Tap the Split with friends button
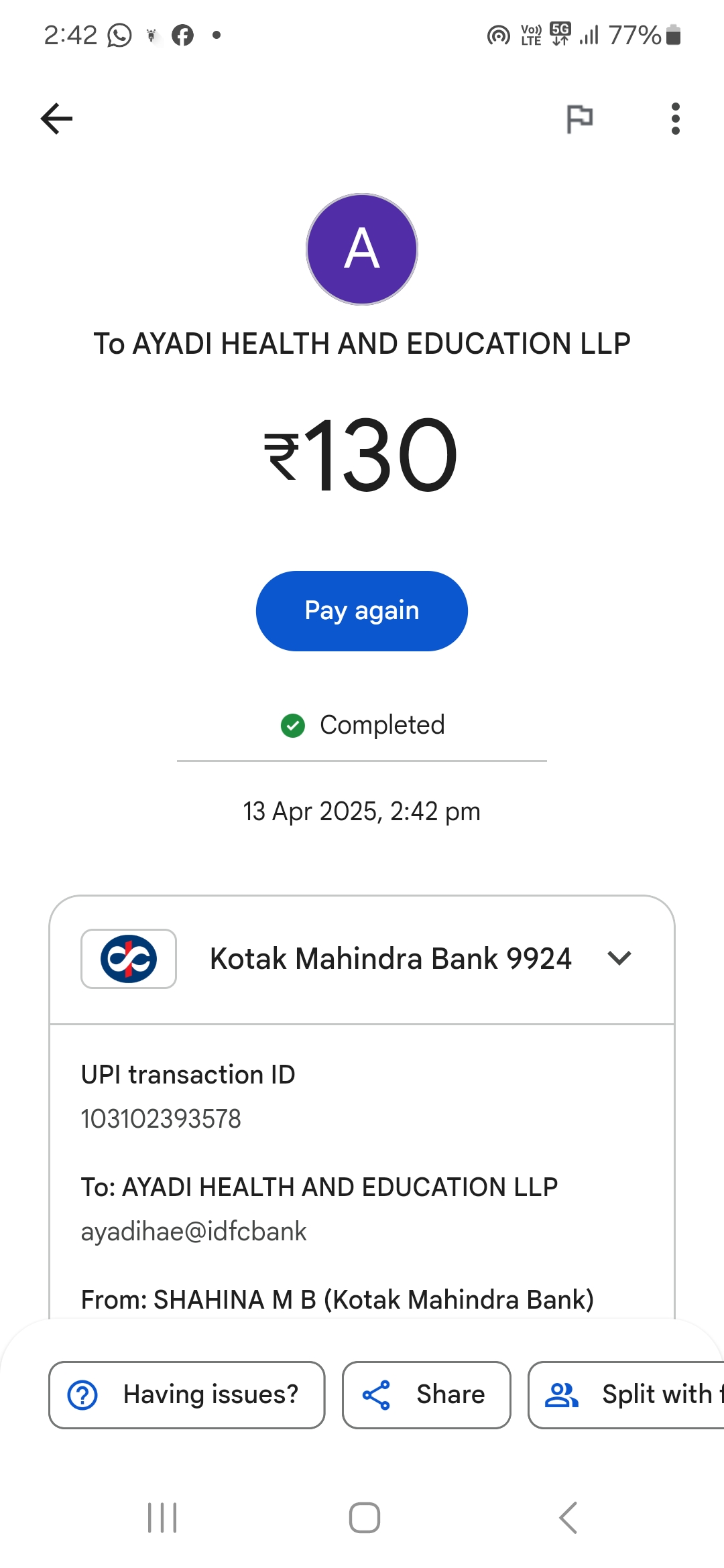 coord(627,1395)
